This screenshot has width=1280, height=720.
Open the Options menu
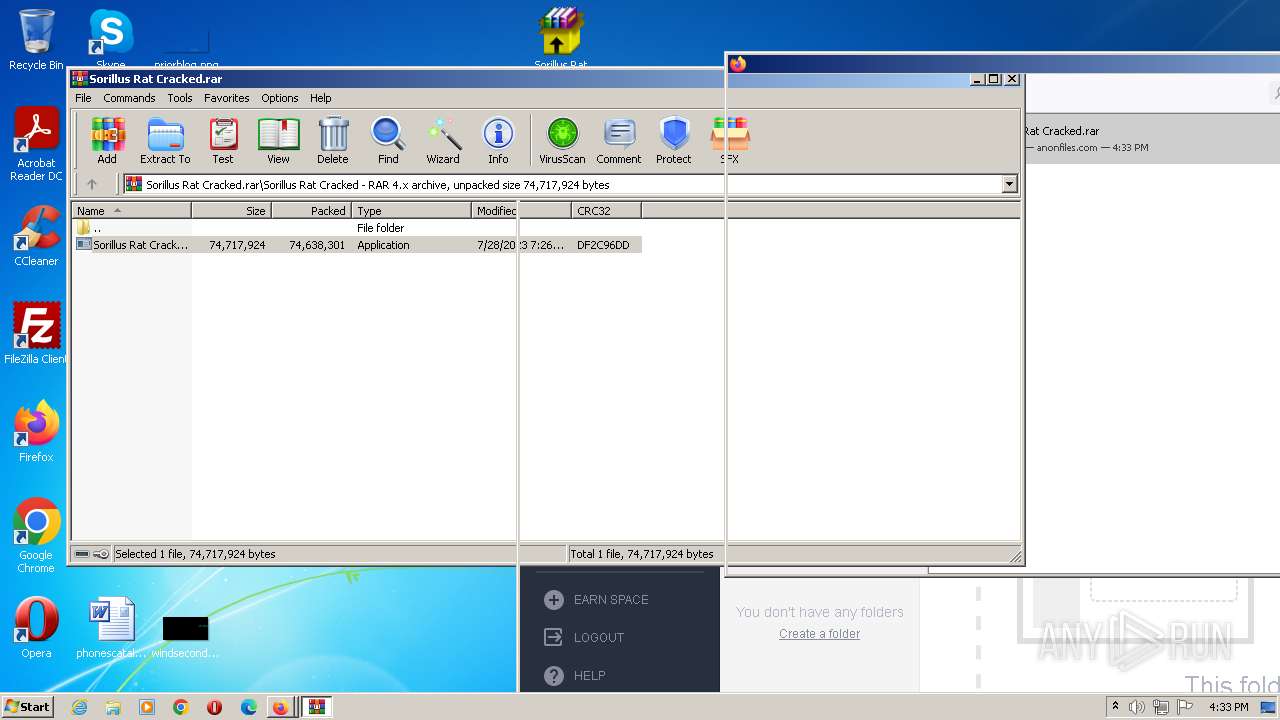point(280,98)
